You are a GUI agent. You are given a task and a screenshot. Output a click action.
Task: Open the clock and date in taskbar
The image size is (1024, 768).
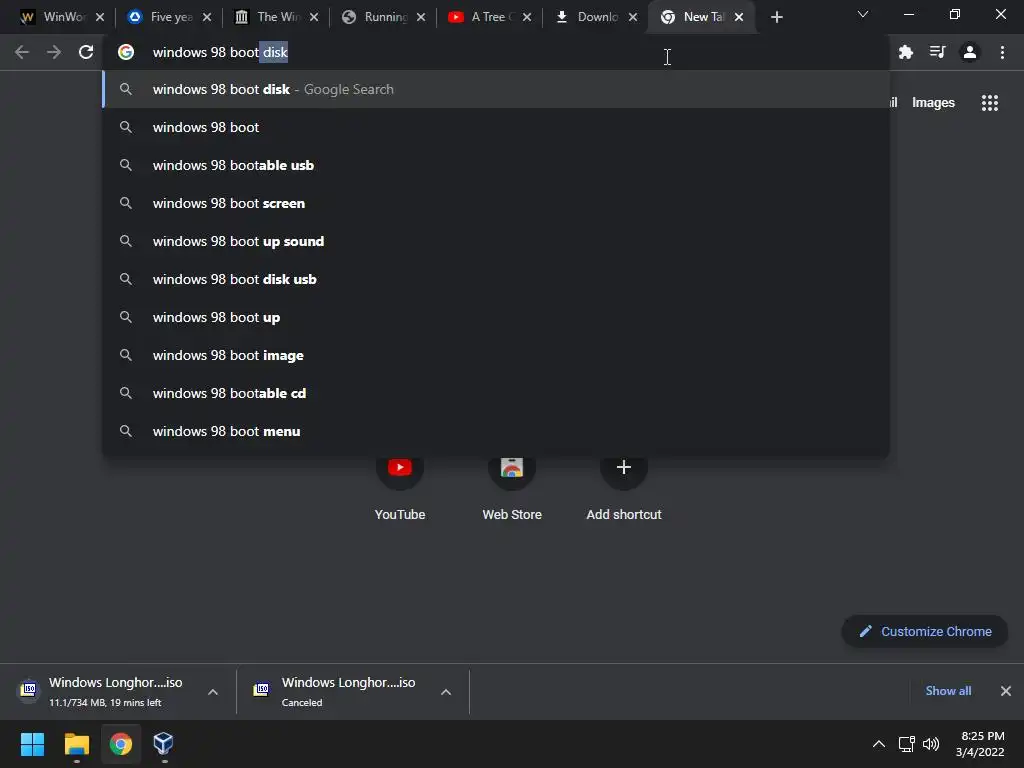(980, 744)
